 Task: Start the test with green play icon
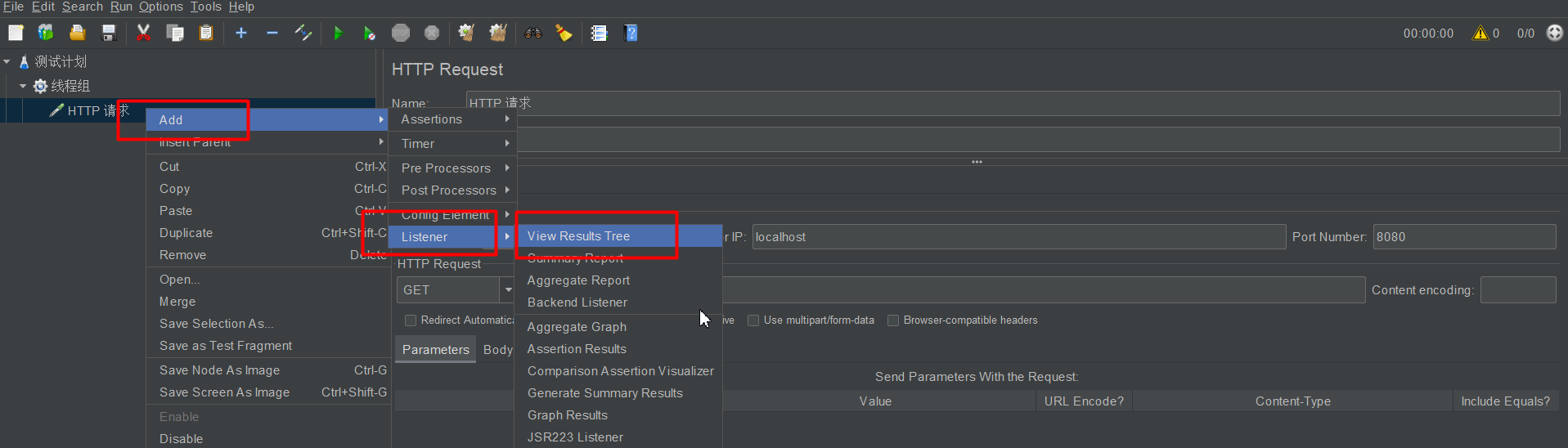[338, 34]
